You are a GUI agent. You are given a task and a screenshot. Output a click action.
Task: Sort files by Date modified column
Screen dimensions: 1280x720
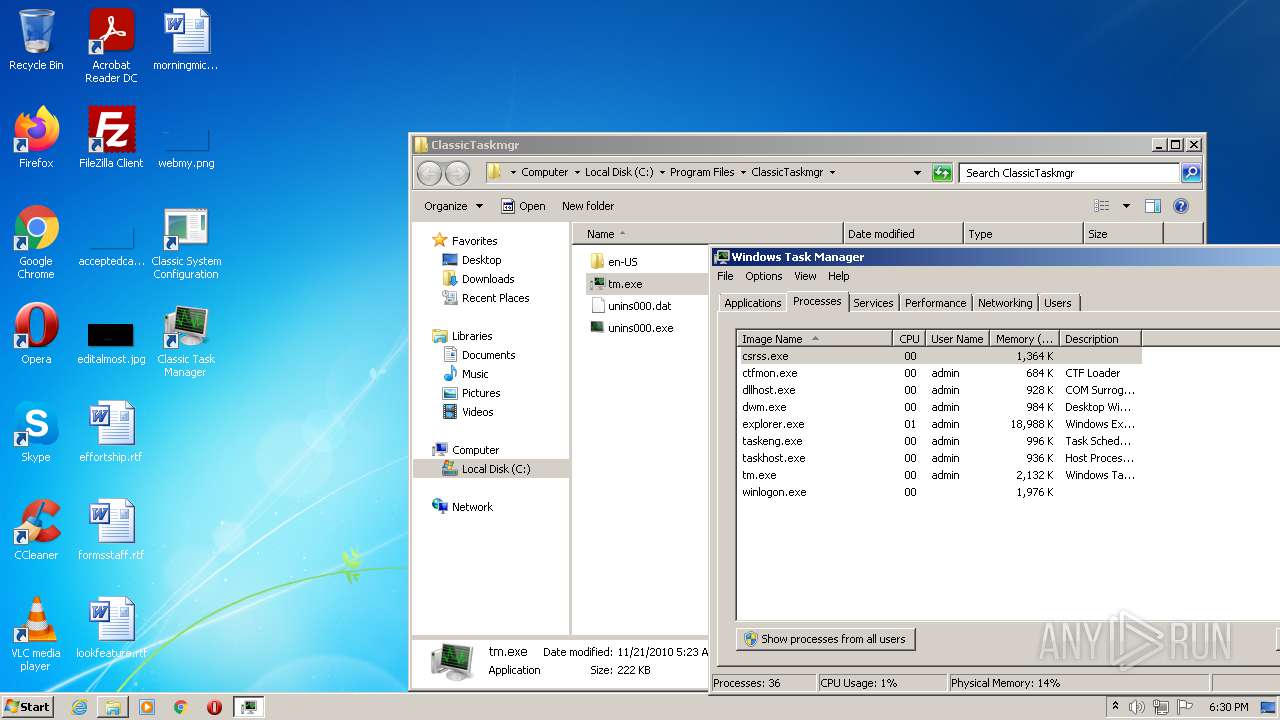(903, 234)
